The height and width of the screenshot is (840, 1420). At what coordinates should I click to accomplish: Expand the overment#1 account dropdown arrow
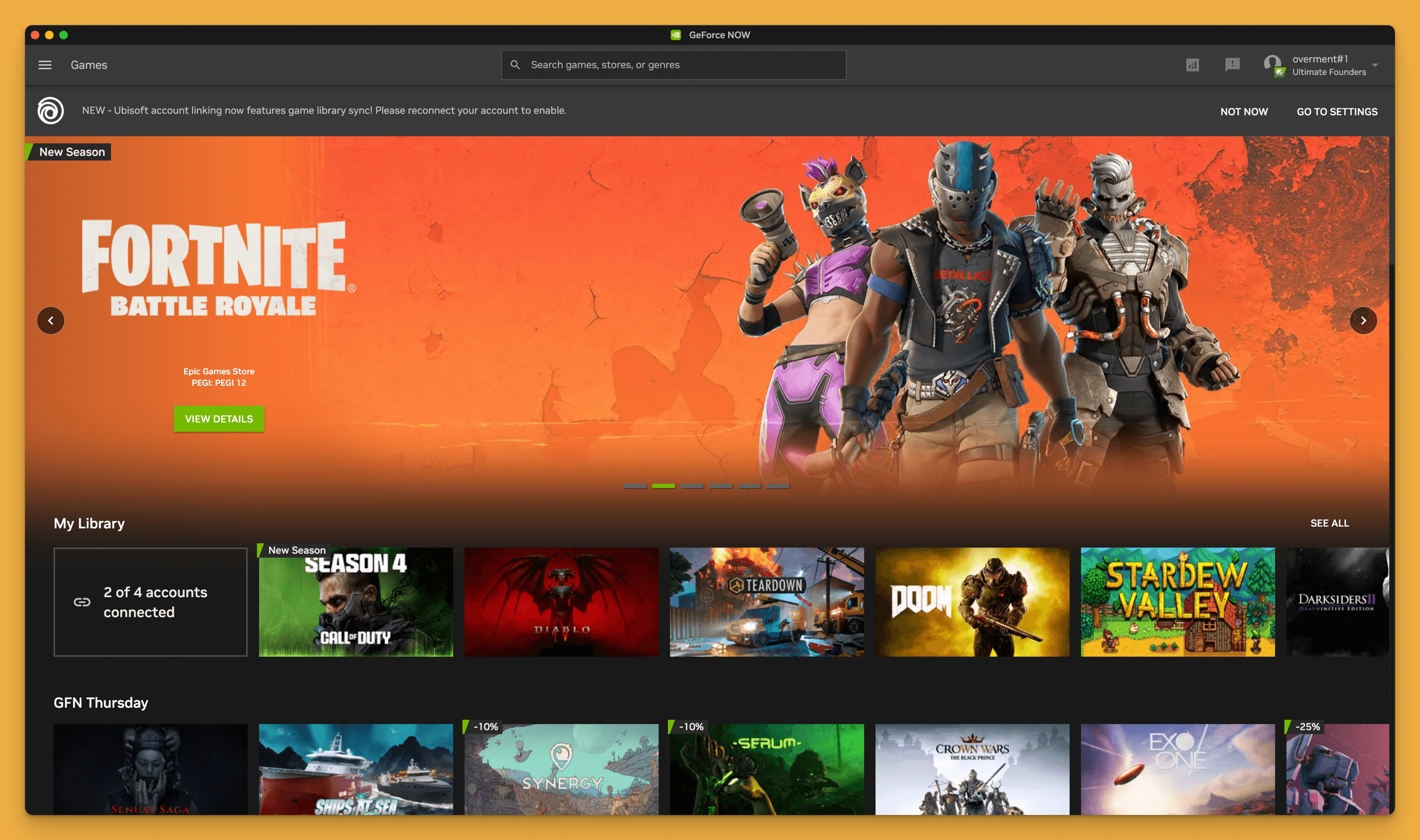coord(1375,65)
